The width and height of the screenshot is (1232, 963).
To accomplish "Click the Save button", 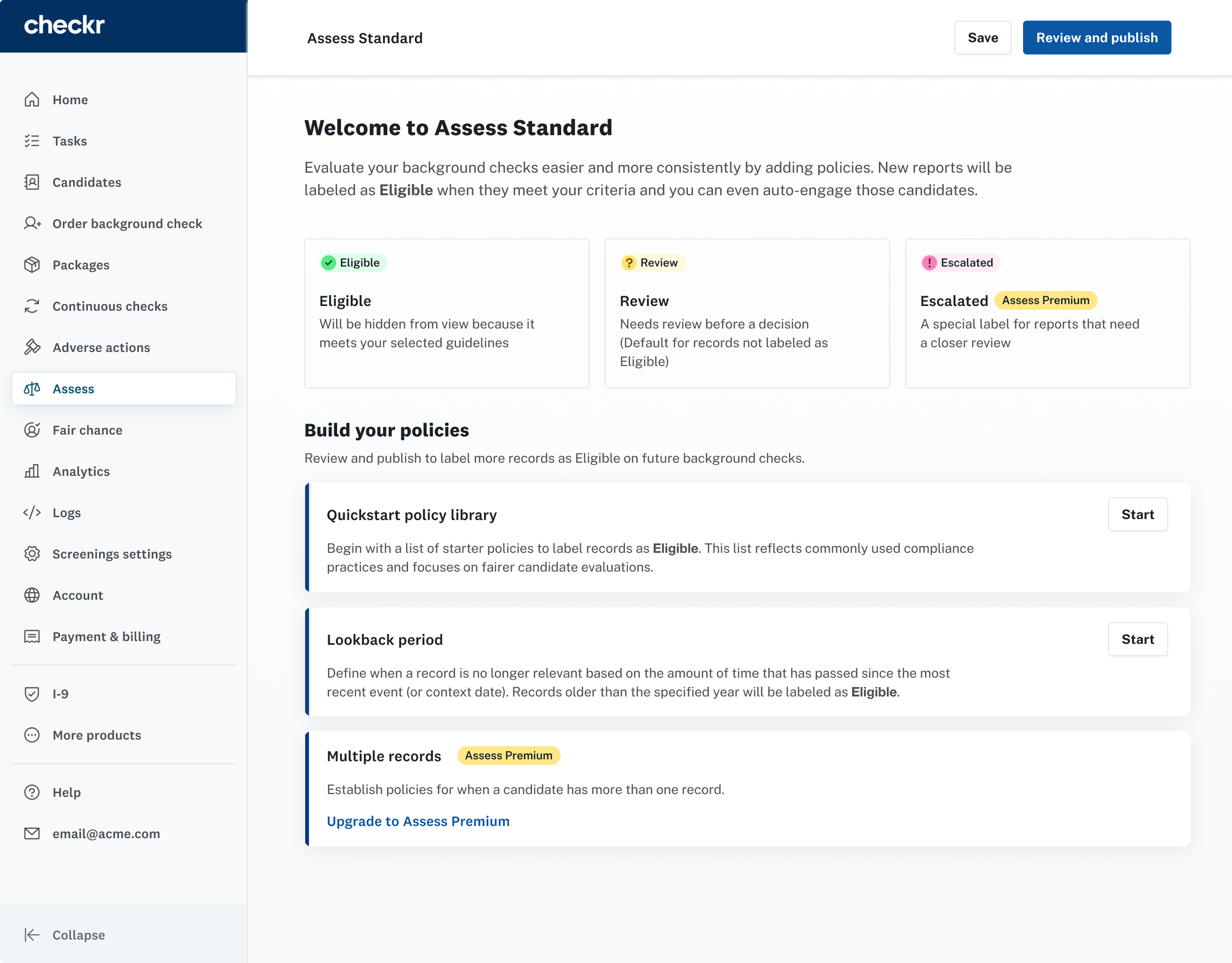I will pos(982,38).
